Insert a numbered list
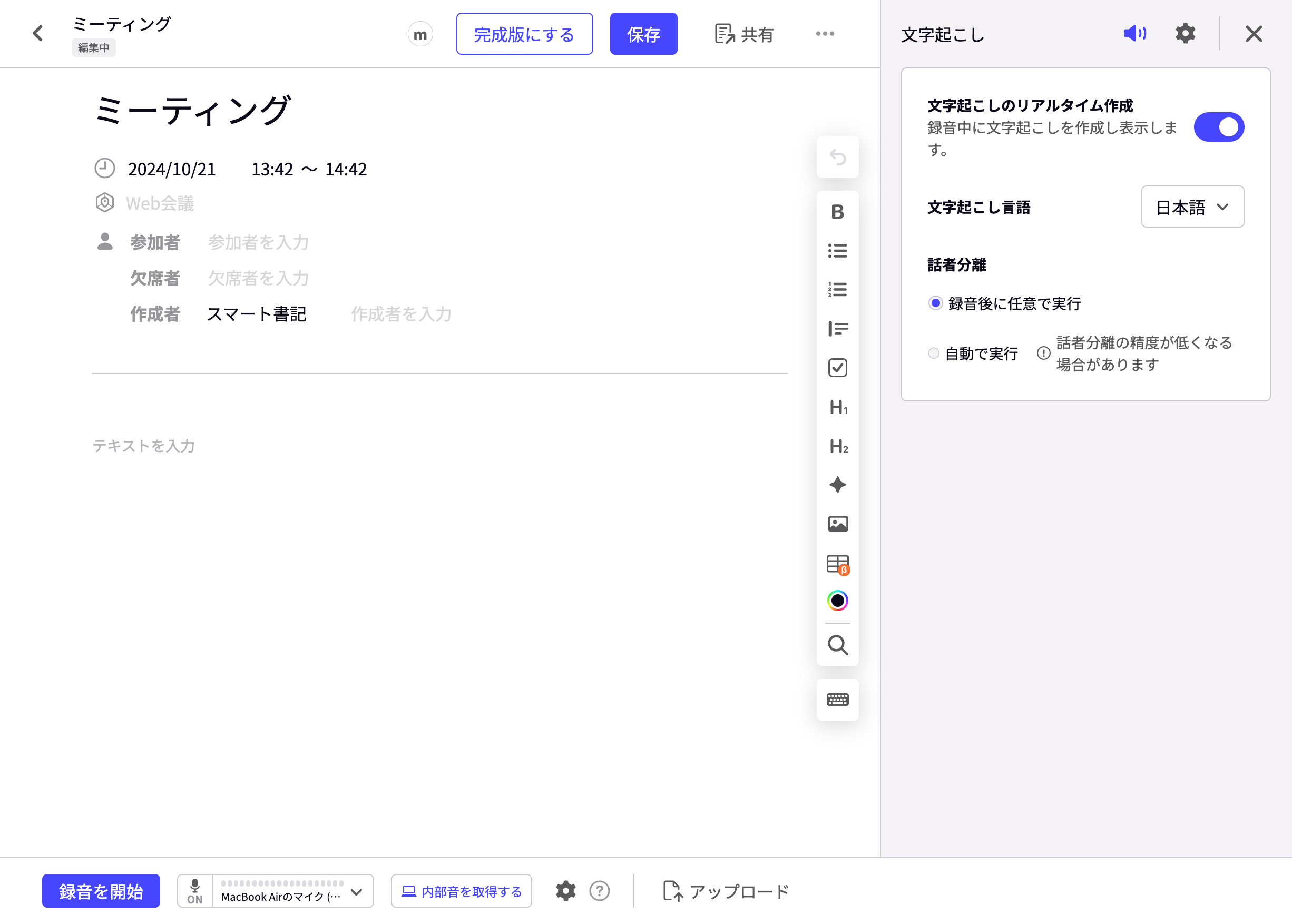1292x924 pixels. [x=837, y=290]
